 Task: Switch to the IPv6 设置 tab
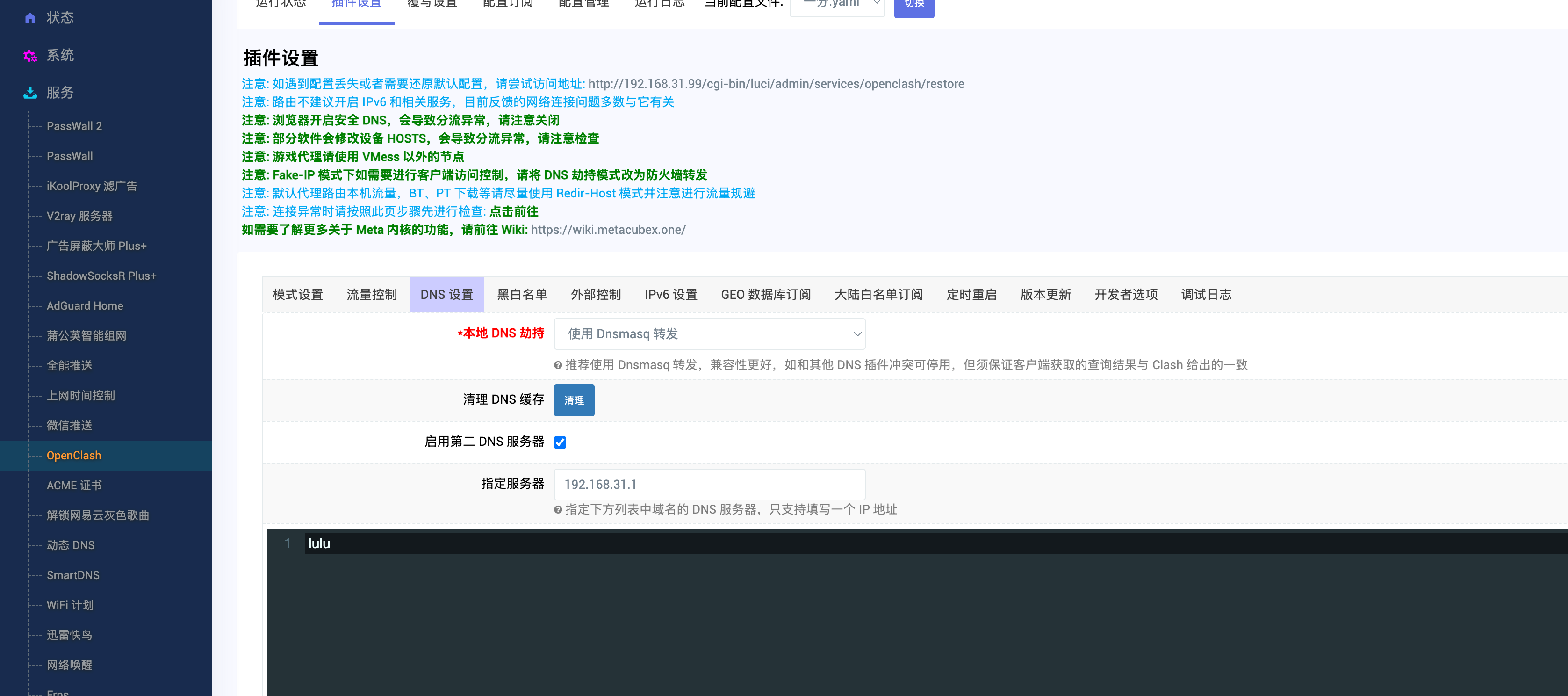[x=671, y=295]
